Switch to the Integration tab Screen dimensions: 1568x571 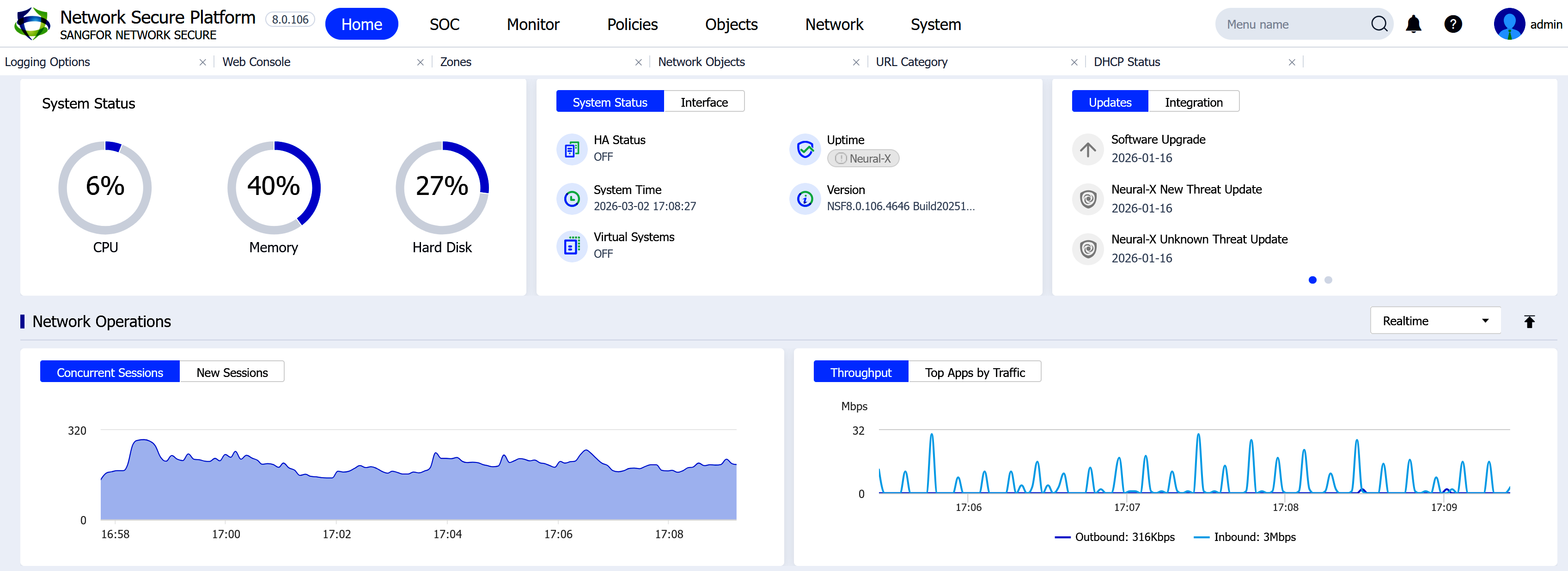tap(1193, 102)
